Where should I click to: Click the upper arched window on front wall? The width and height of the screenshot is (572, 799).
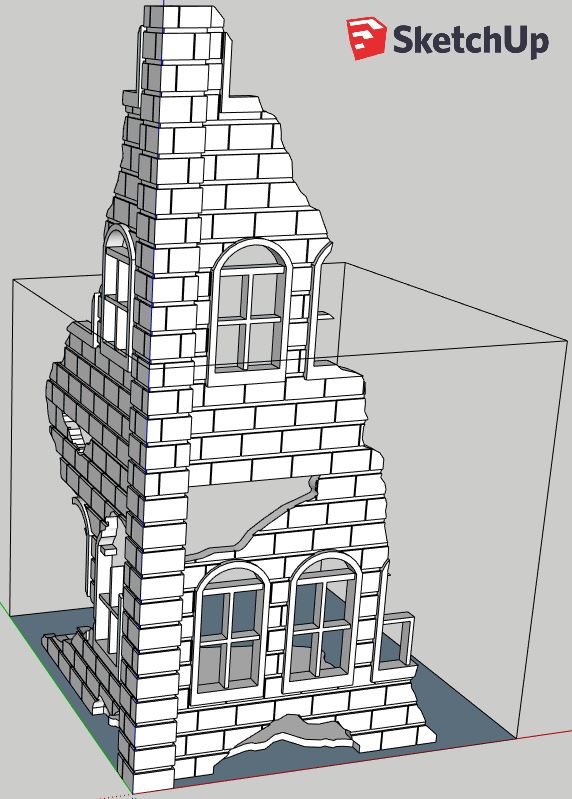[250, 310]
